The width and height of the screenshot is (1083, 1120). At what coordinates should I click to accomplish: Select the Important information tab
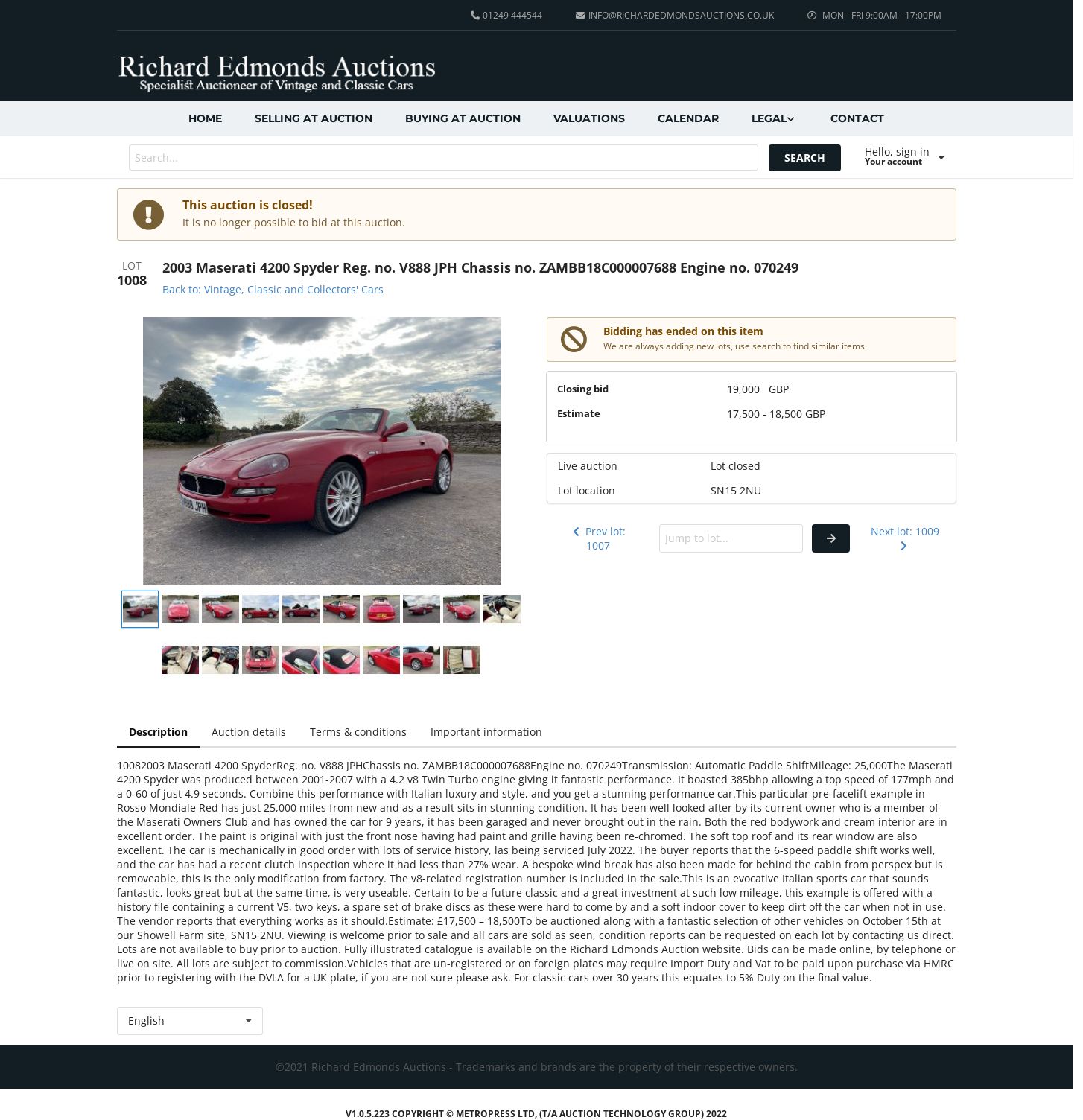point(486,732)
